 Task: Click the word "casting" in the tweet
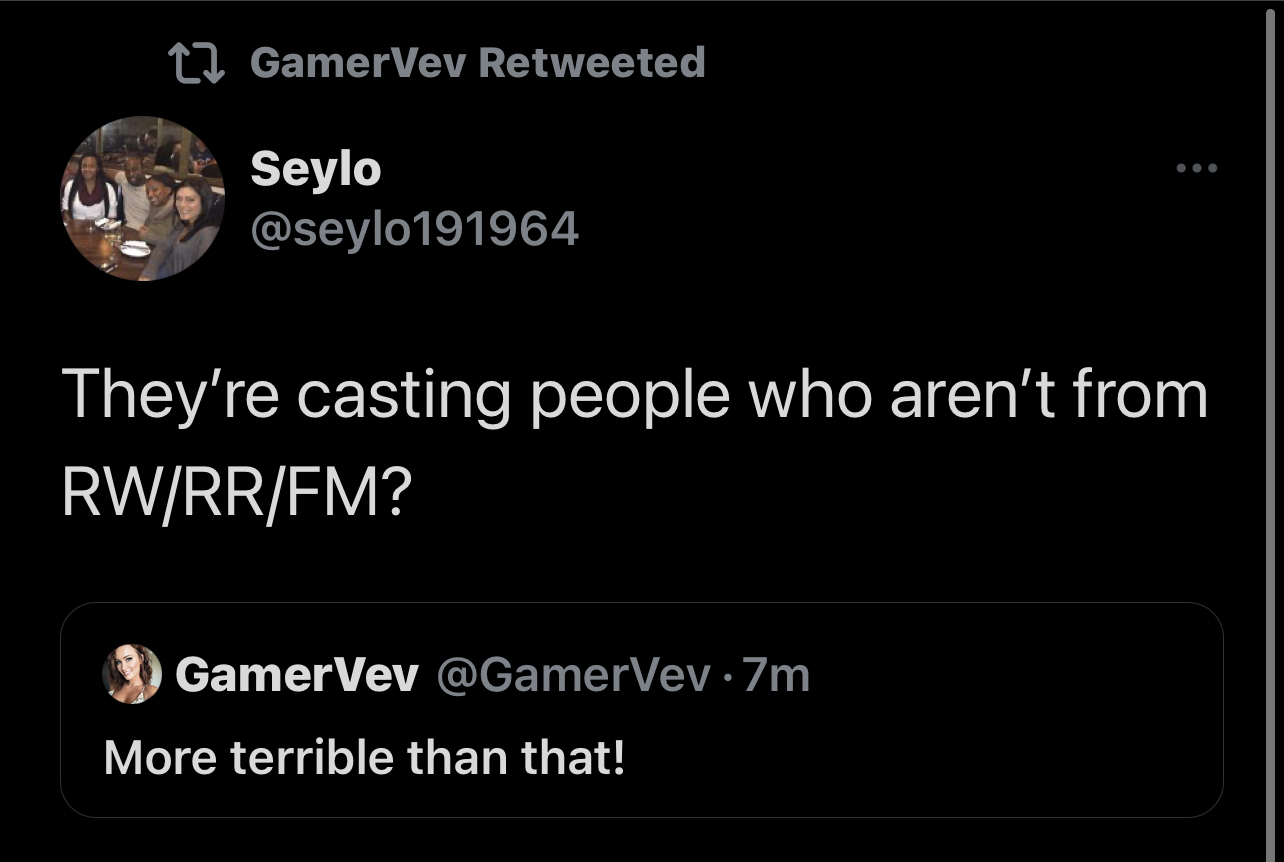pyautogui.click(x=405, y=397)
